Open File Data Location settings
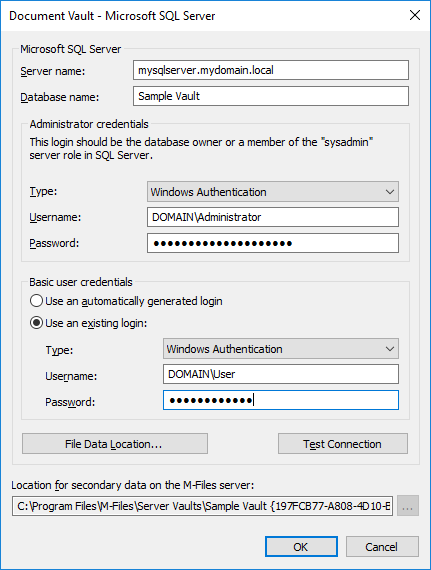The height and width of the screenshot is (570, 431). 115,443
